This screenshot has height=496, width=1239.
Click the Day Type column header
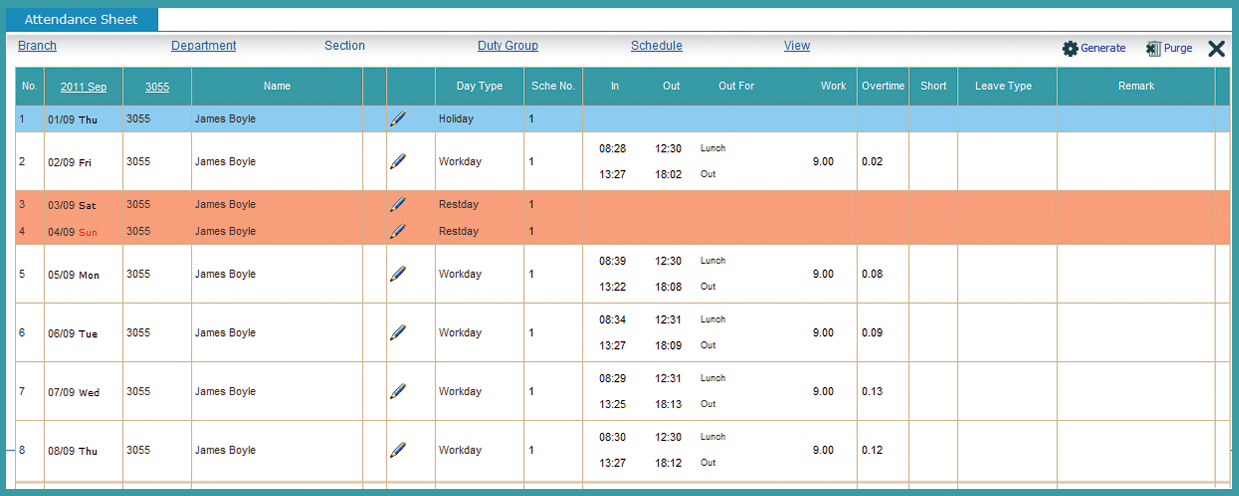click(x=480, y=86)
